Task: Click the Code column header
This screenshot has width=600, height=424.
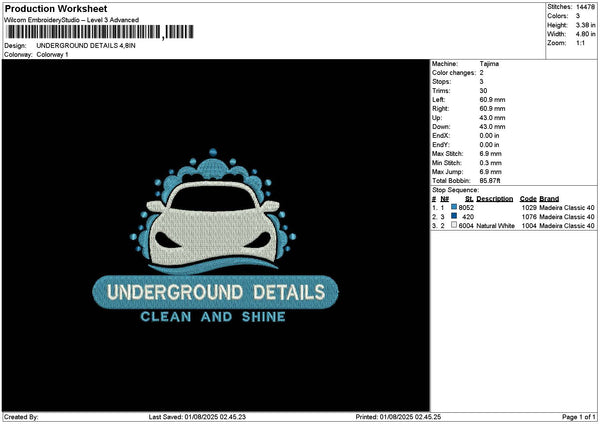Action: click(x=528, y=198)
